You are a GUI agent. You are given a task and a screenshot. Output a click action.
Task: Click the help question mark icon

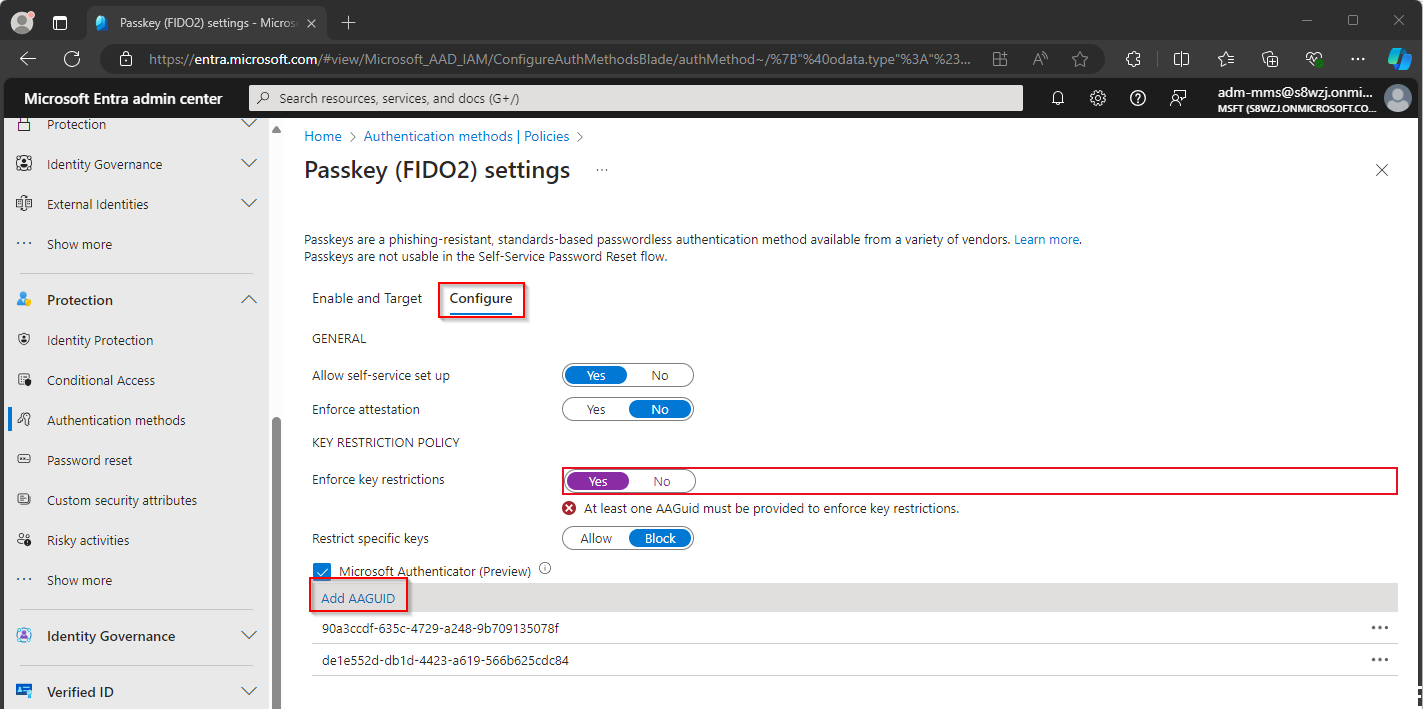(1137, 98)
